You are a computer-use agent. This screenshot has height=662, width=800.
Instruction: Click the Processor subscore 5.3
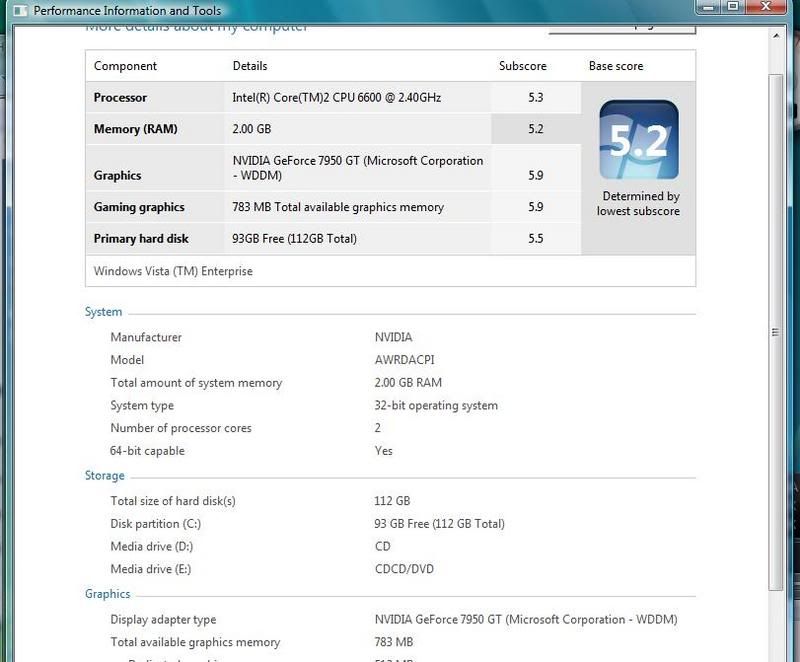click(536, 97)
